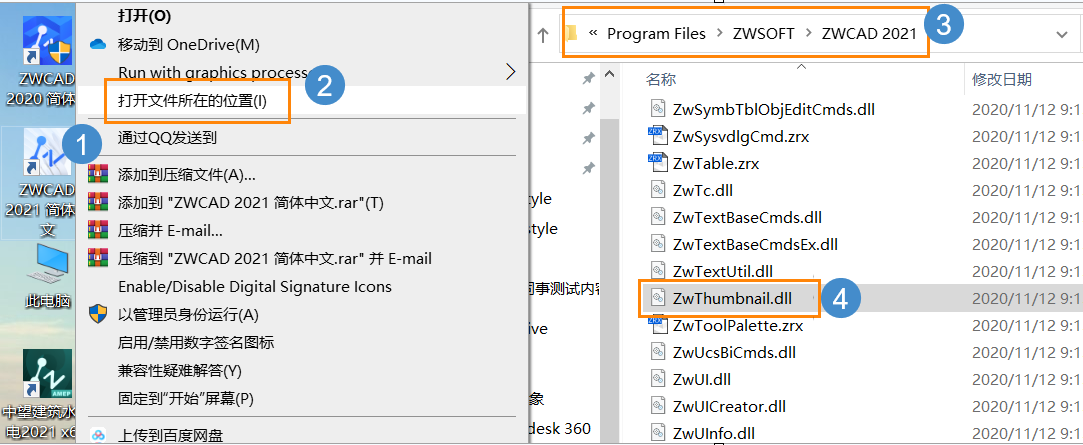The width and height of the screenshot is (1083, 445).
Task: Choose 压缩到 "ZWCAD 2021 简体中文.rar" 并 E-mail
Action: pyautogui.click(x=275, y=258)
